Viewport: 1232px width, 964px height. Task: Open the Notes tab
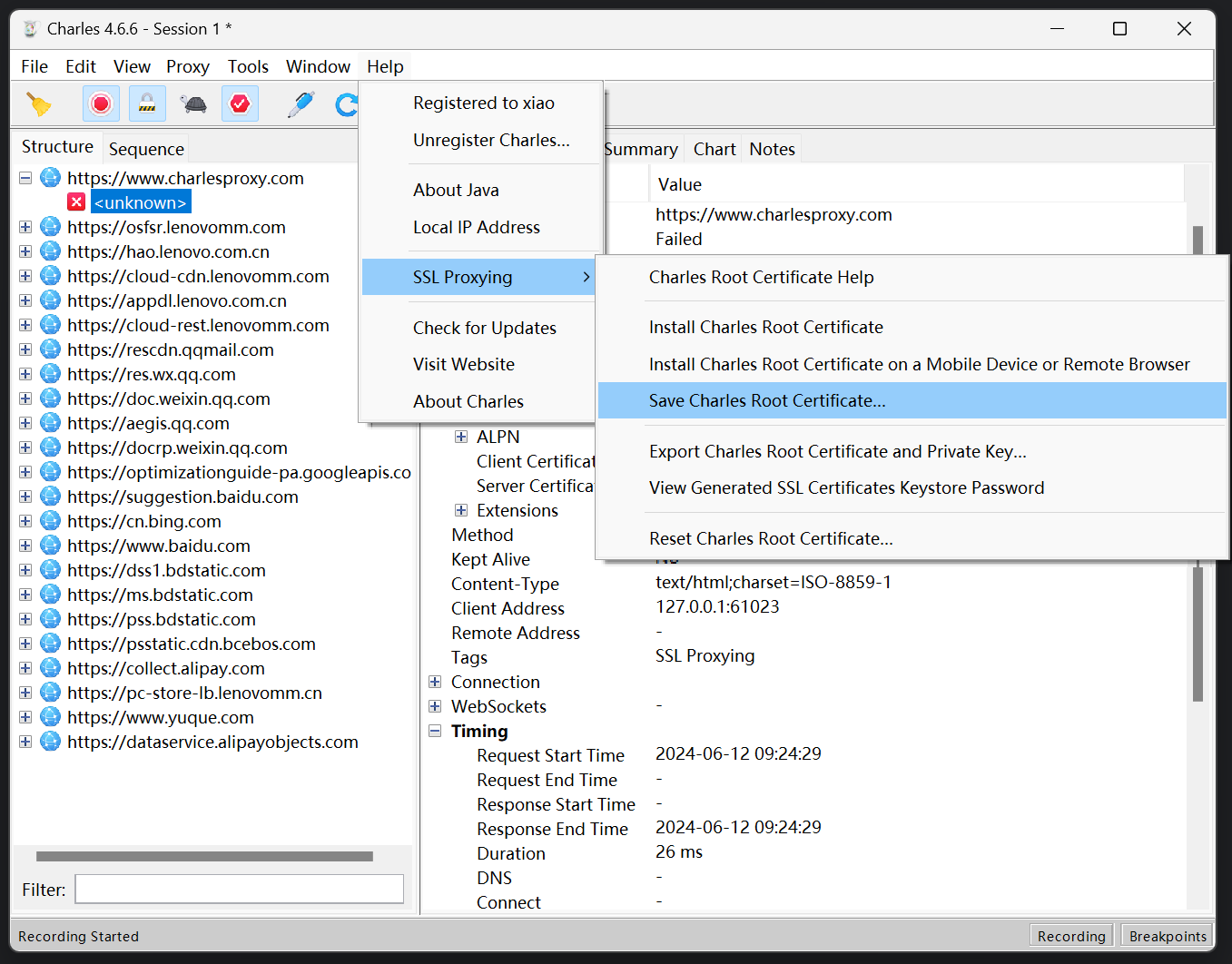tap(772, 149)
